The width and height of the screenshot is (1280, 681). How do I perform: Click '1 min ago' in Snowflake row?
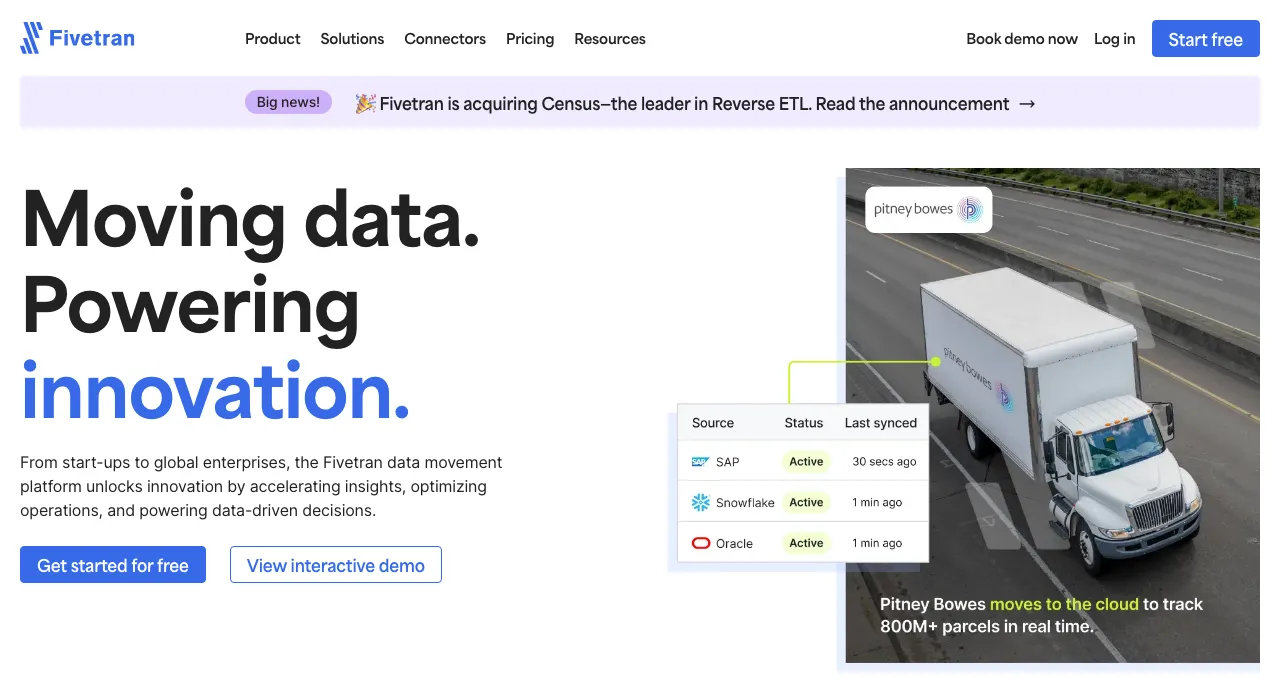pyautogui.click(x=877, y=503)
